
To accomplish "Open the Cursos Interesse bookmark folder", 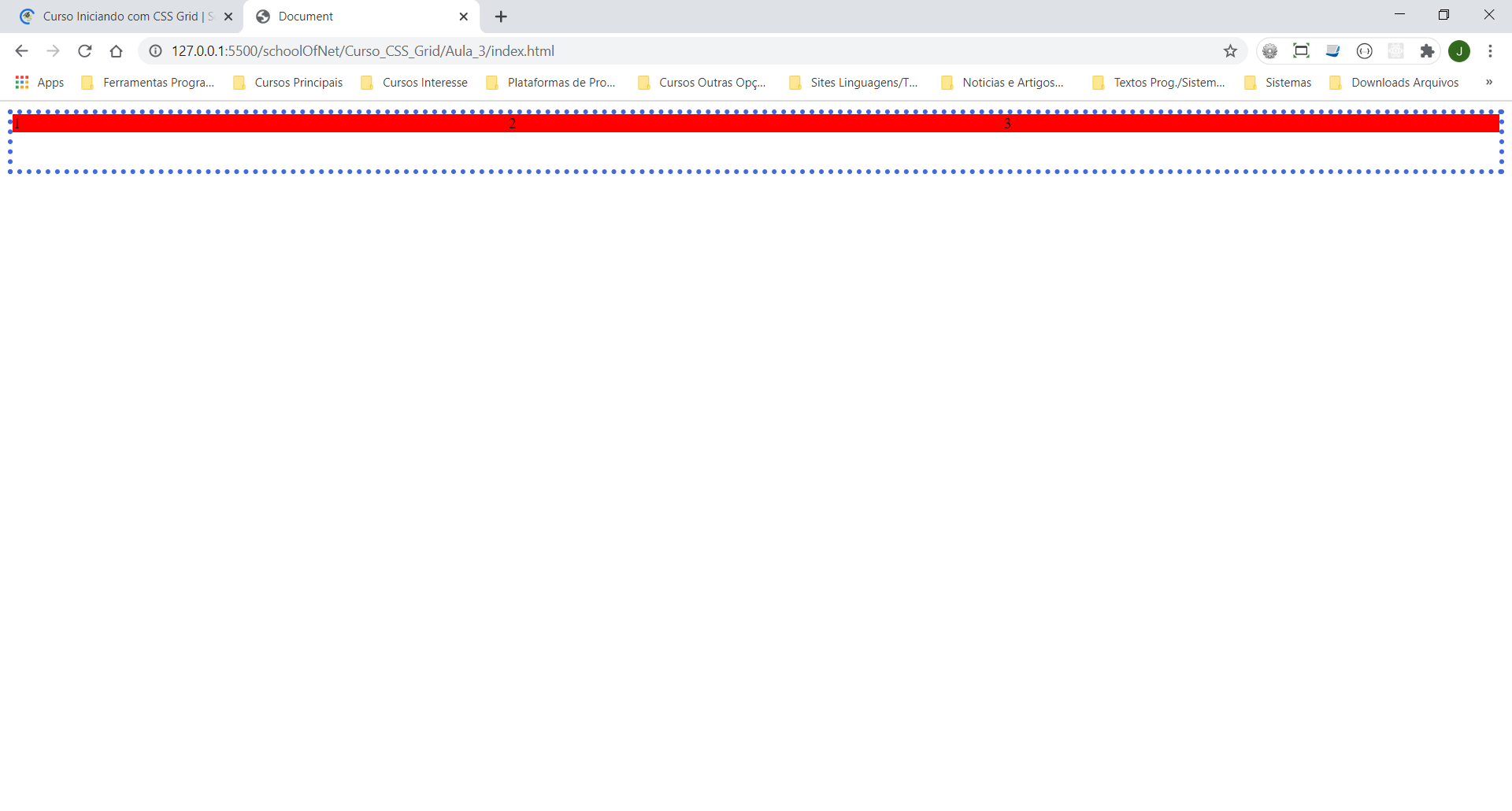I will pyautogui.click(x=414, y=83).
